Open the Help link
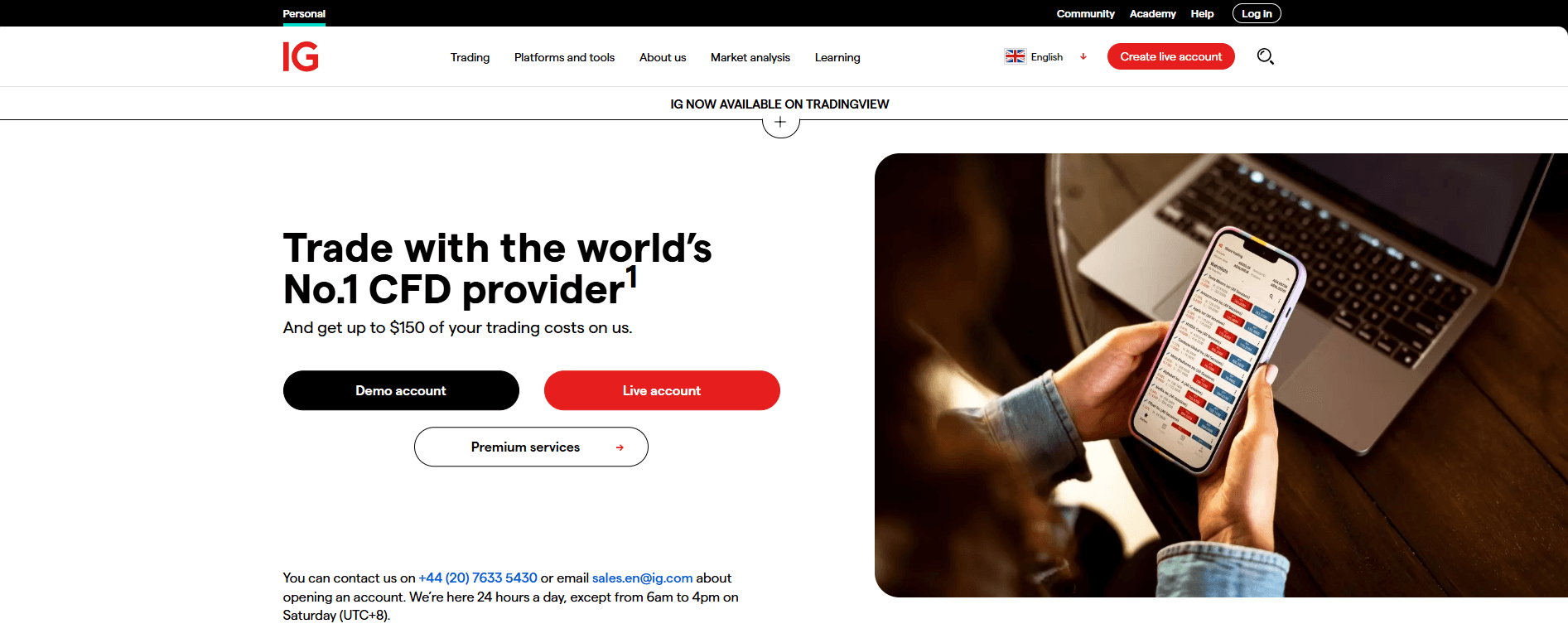This screenshot has width=1568, height=643. coord(1202,13)
